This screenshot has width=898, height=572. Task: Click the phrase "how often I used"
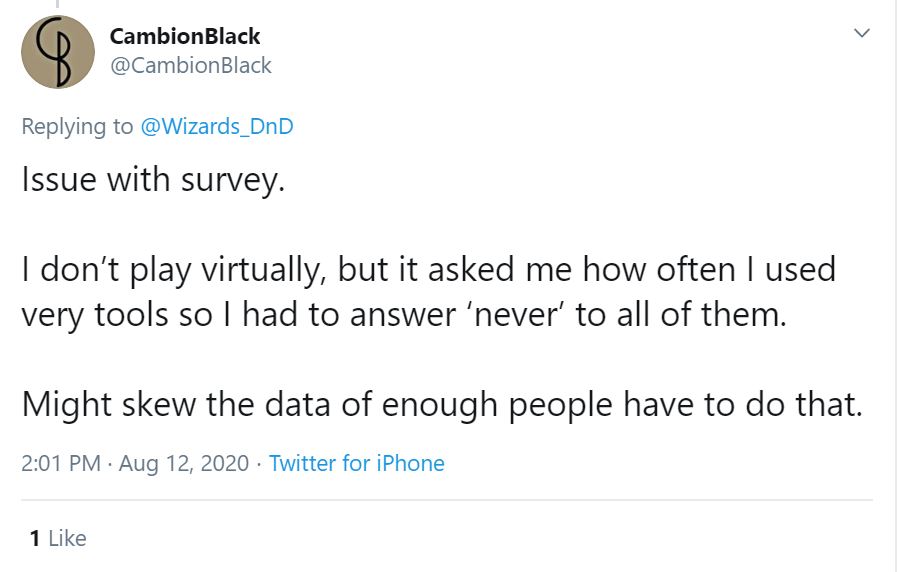[710, 270]
